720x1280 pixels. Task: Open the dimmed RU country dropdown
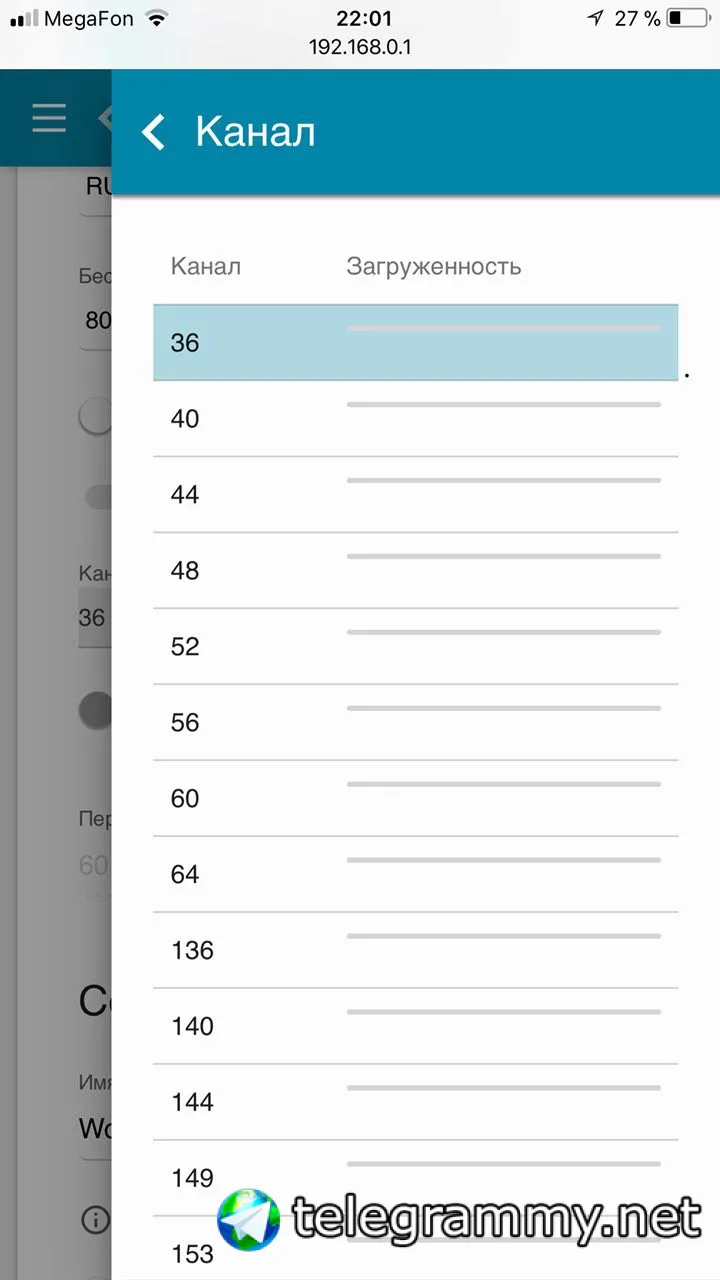pyautogui.click(x=96, y=187)
